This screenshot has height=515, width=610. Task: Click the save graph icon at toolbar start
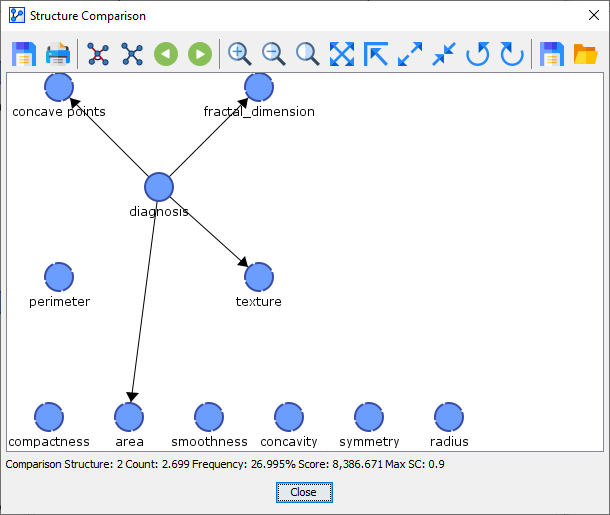click(24, 54)
